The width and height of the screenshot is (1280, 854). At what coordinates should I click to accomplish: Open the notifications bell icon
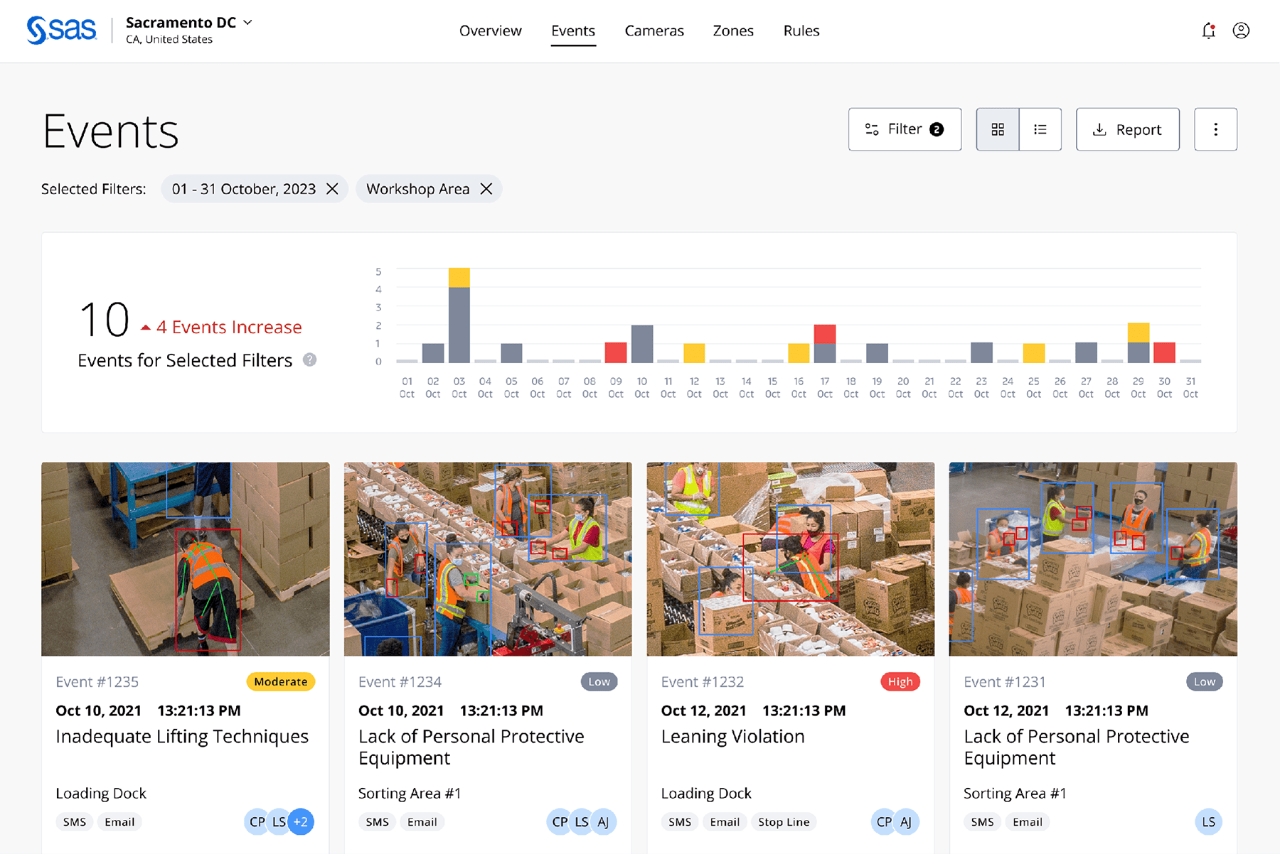coord(1208,31)
